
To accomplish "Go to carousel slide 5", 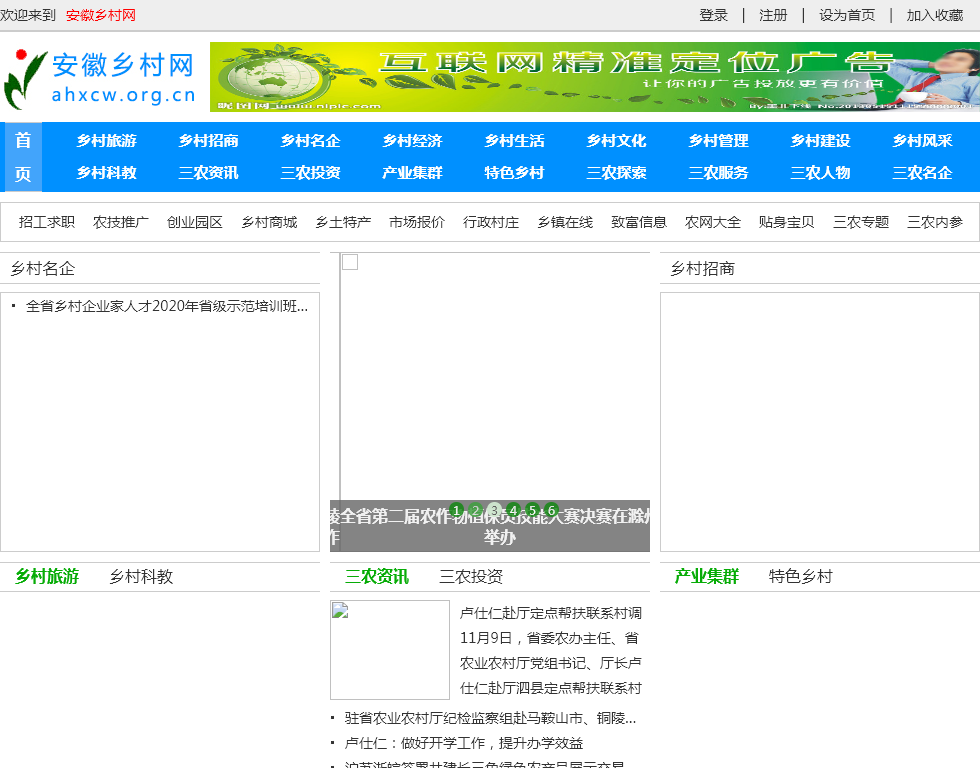I will [x=533, y=510].
